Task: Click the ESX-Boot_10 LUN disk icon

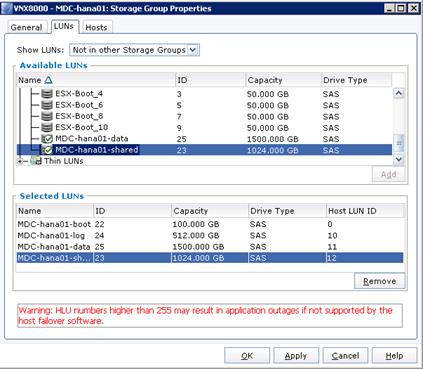Action: (x=47, y=127)
